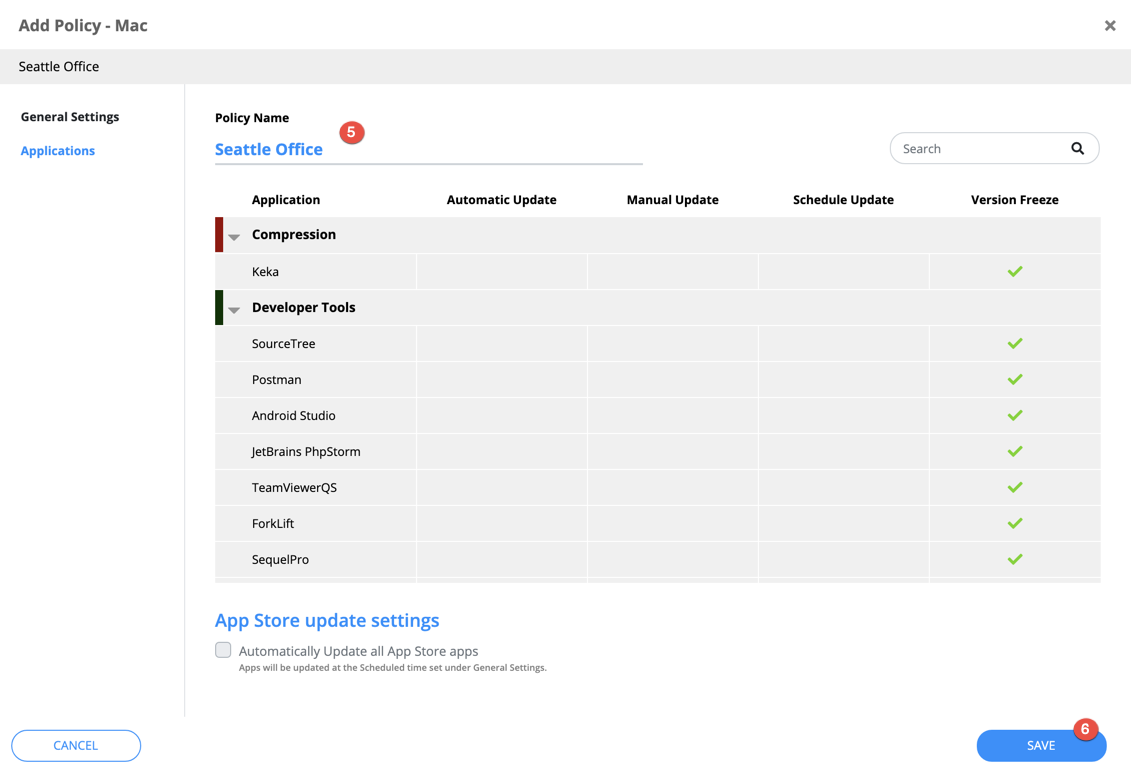Image resolution: width=1131 pixels, height=773 pixels.
Task: Click the Application column header
Action: click(286, 200)
